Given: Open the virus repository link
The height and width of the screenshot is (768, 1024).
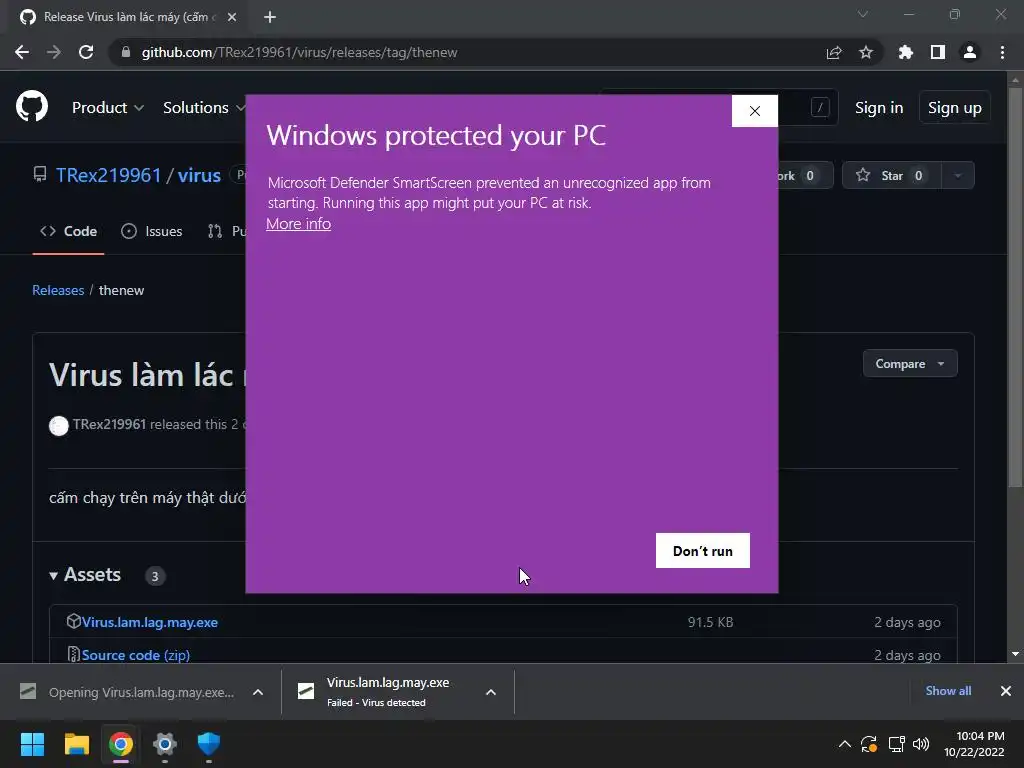Looking at the screenshot, I should (199, 175).
